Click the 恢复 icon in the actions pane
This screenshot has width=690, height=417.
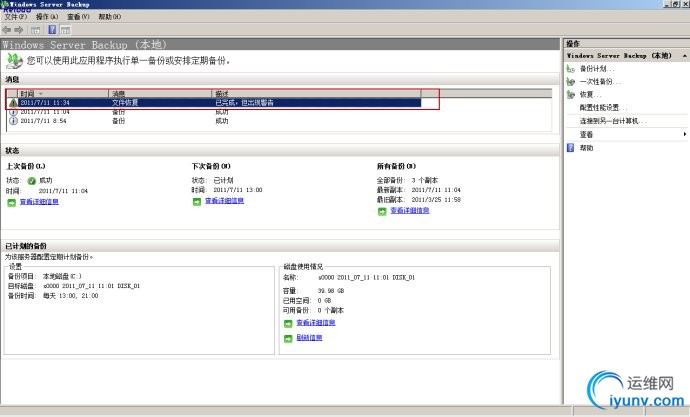[571, 95]
